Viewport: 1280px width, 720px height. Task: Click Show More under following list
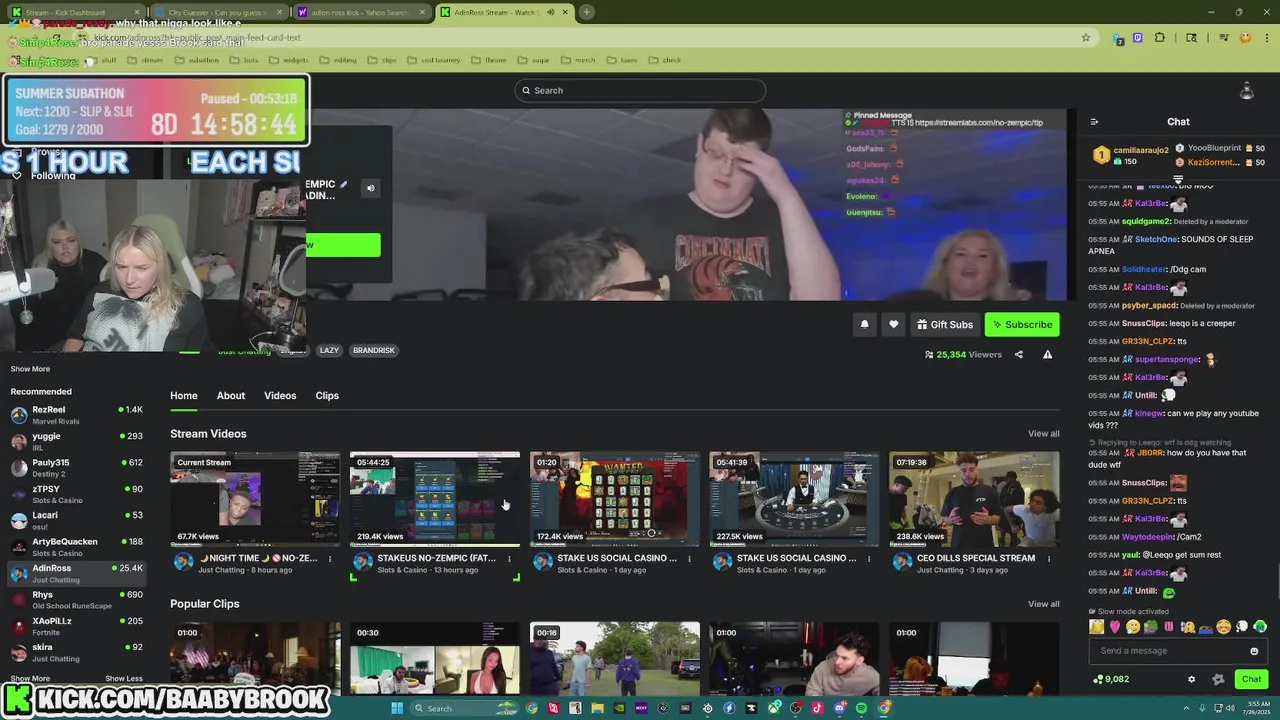pyautogui.click(x=30, y=369)
